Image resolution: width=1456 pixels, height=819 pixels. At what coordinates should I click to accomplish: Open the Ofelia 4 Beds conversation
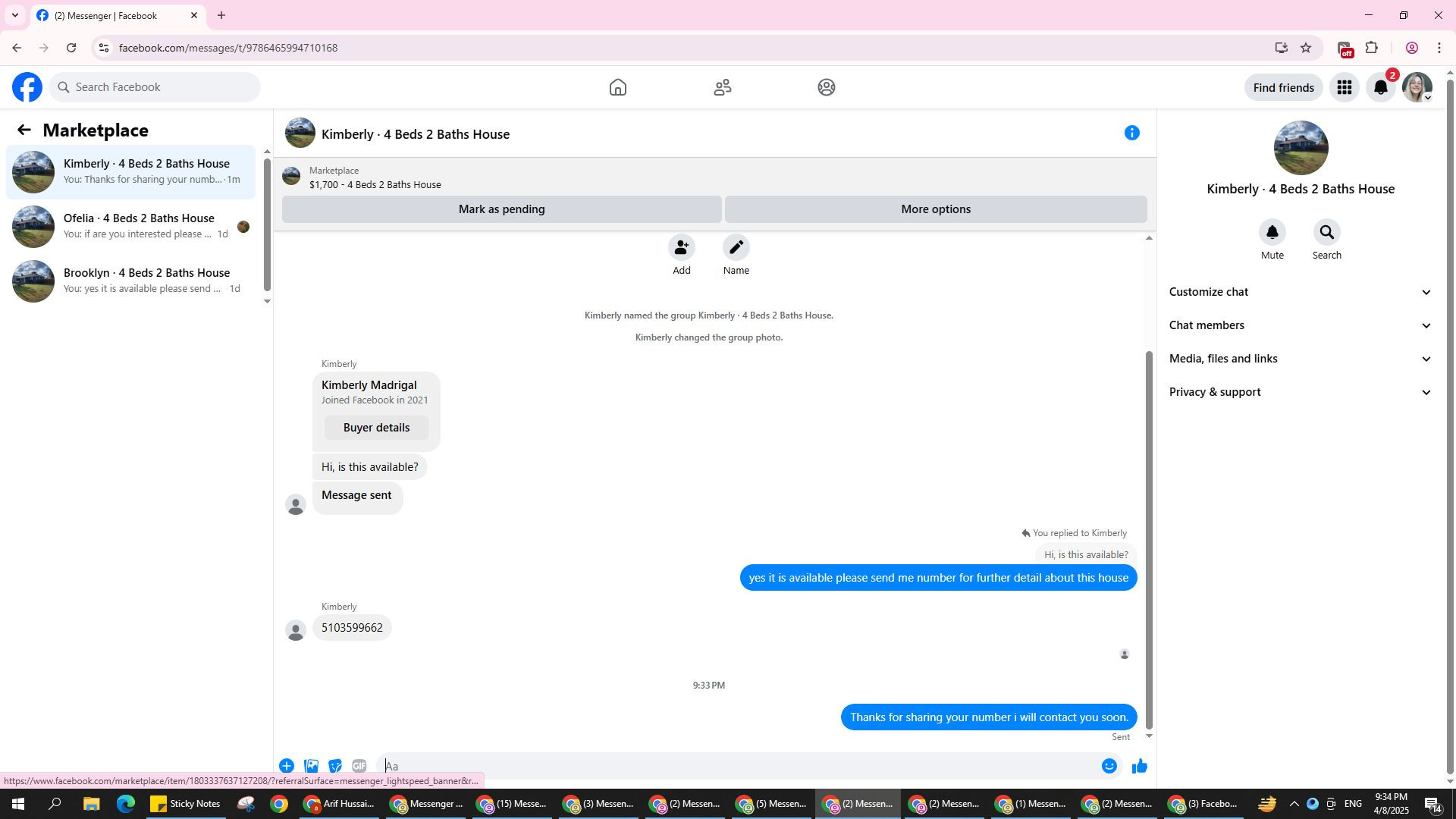pyautogui.click(x=136, y=226)
